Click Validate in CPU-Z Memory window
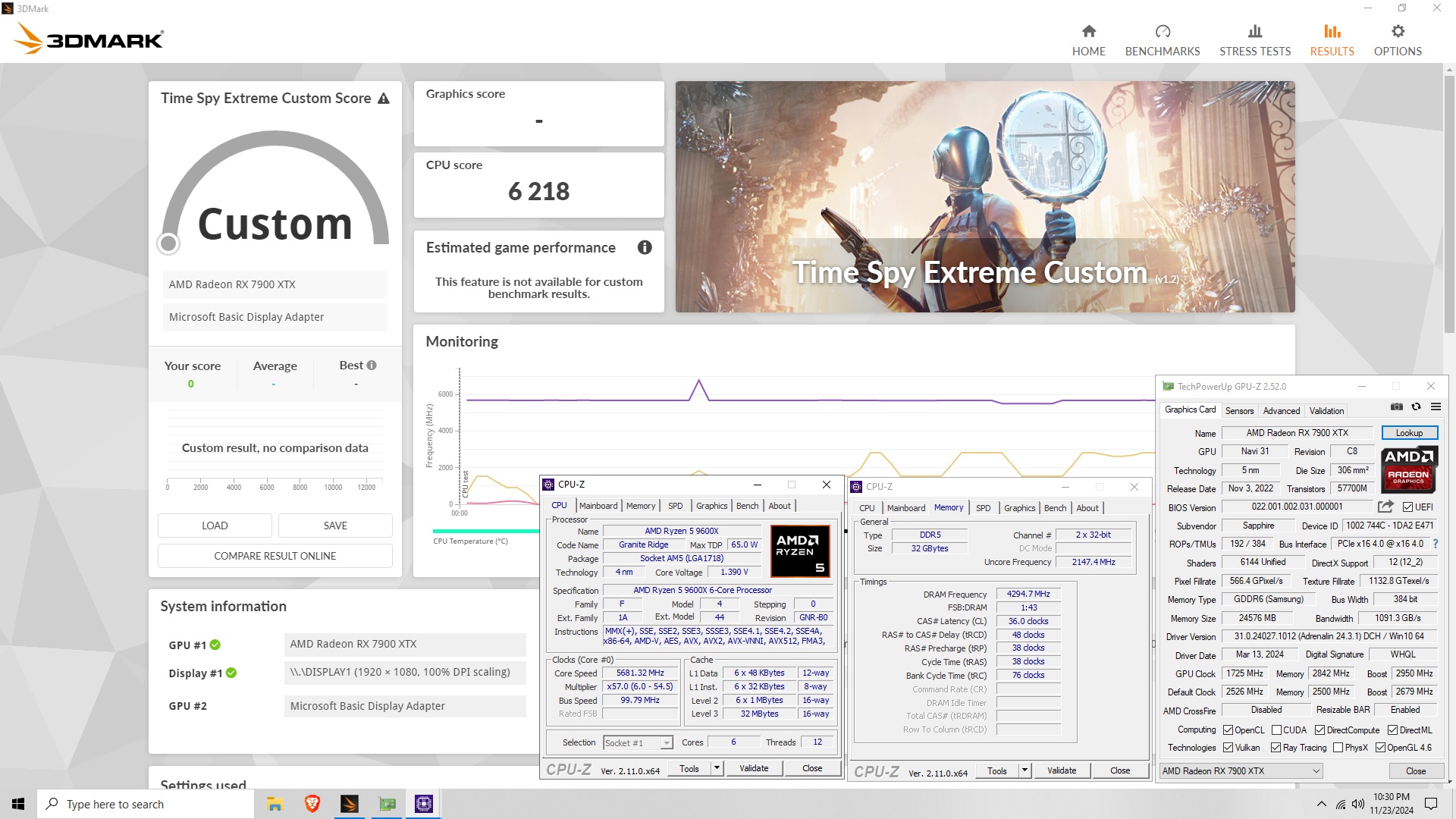This screenshot has width=1456, height=819. click(1062, 770)
